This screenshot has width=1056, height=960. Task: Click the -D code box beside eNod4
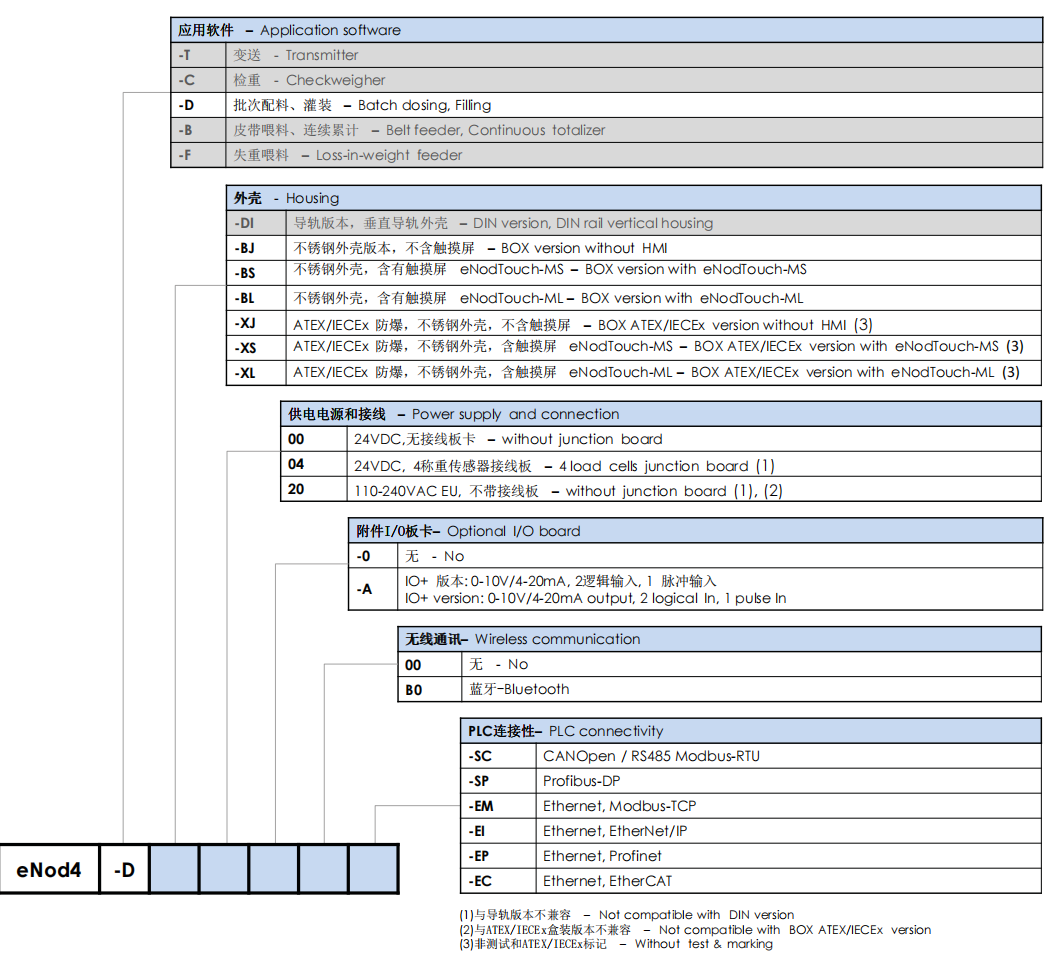pos(125,870)
